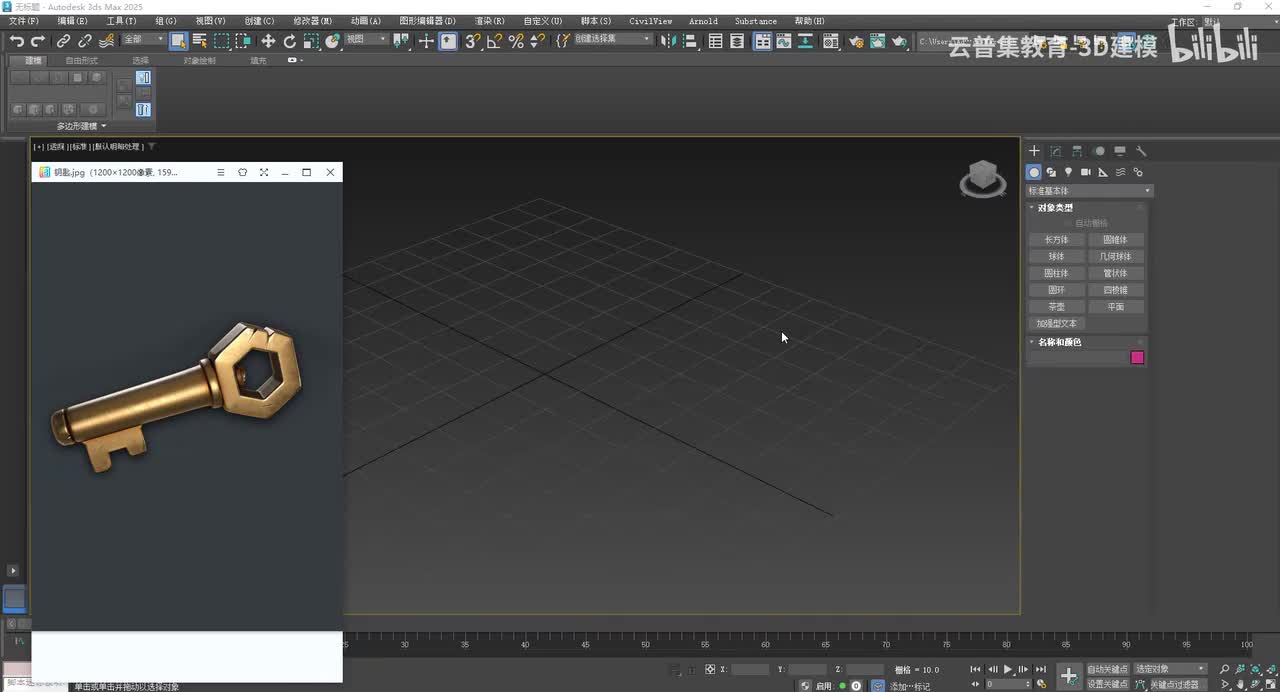Open the Render Setup teapot icon
Screen dimensions: 1280x692
point(856,41)
